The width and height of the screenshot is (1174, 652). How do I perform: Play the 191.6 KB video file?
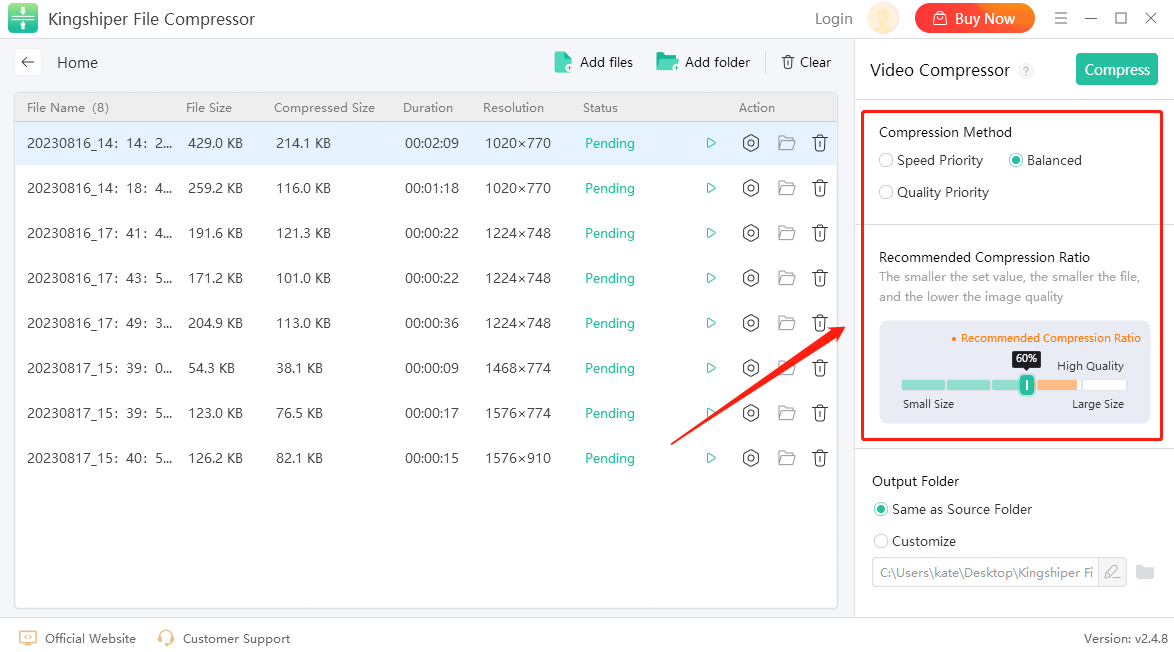(711, 233)
